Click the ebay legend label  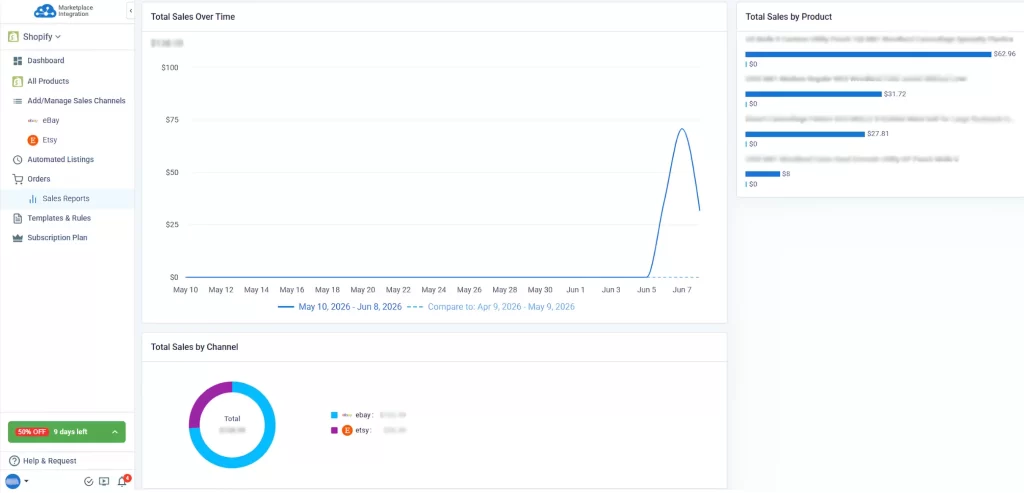364,415
